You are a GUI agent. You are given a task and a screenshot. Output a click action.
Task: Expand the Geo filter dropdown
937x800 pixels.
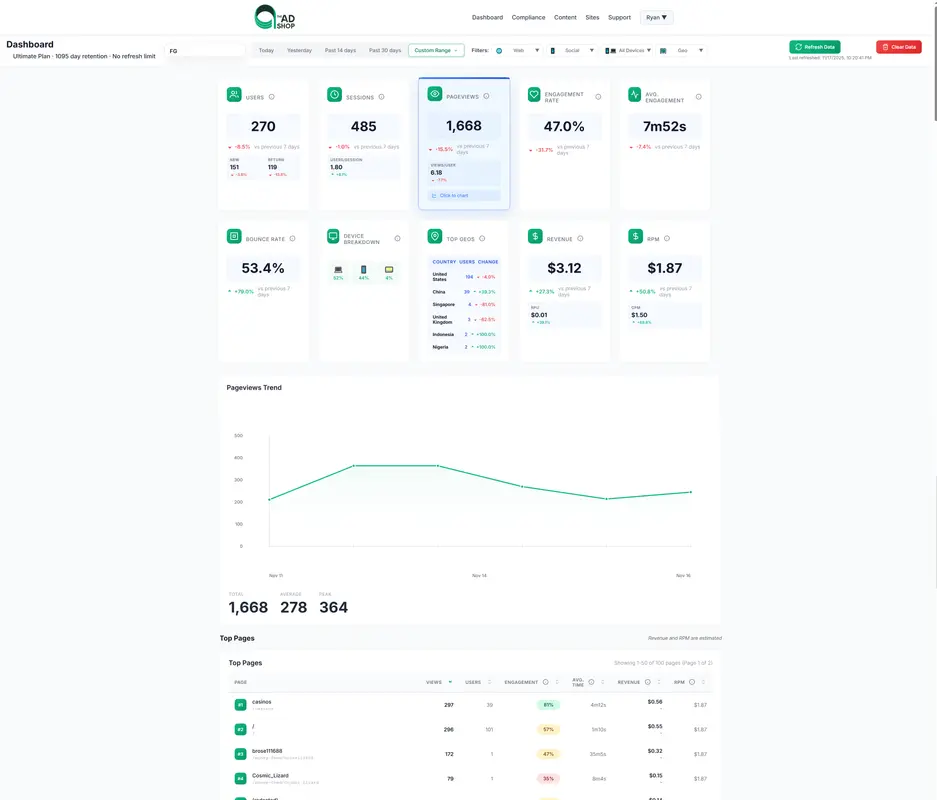(681, 49)
